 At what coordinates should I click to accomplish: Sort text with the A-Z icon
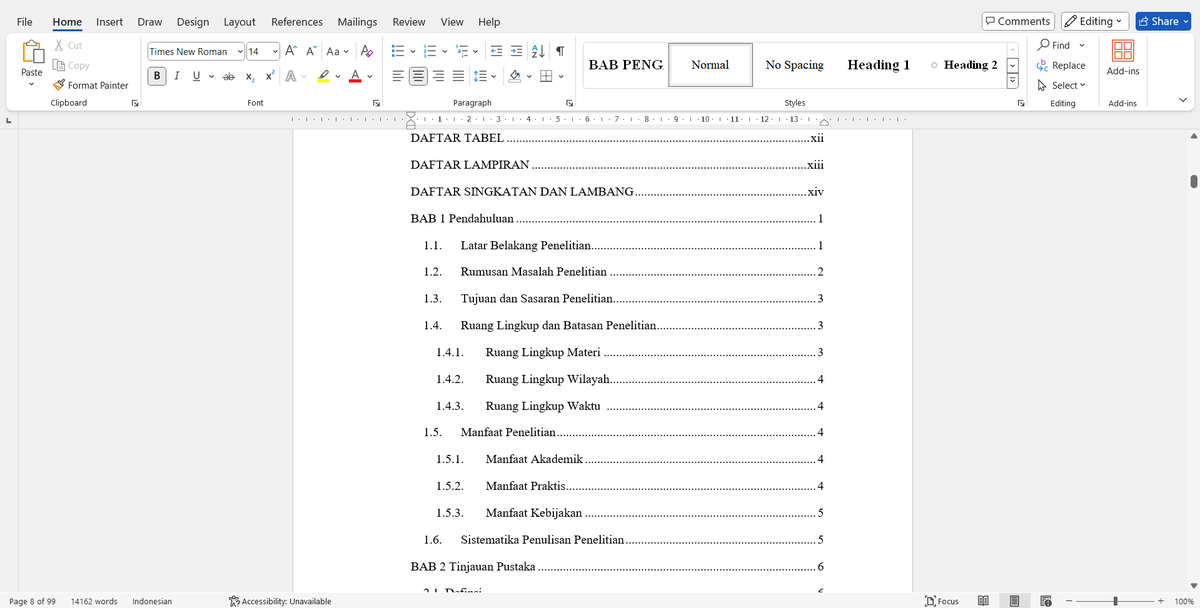[538, 51]
